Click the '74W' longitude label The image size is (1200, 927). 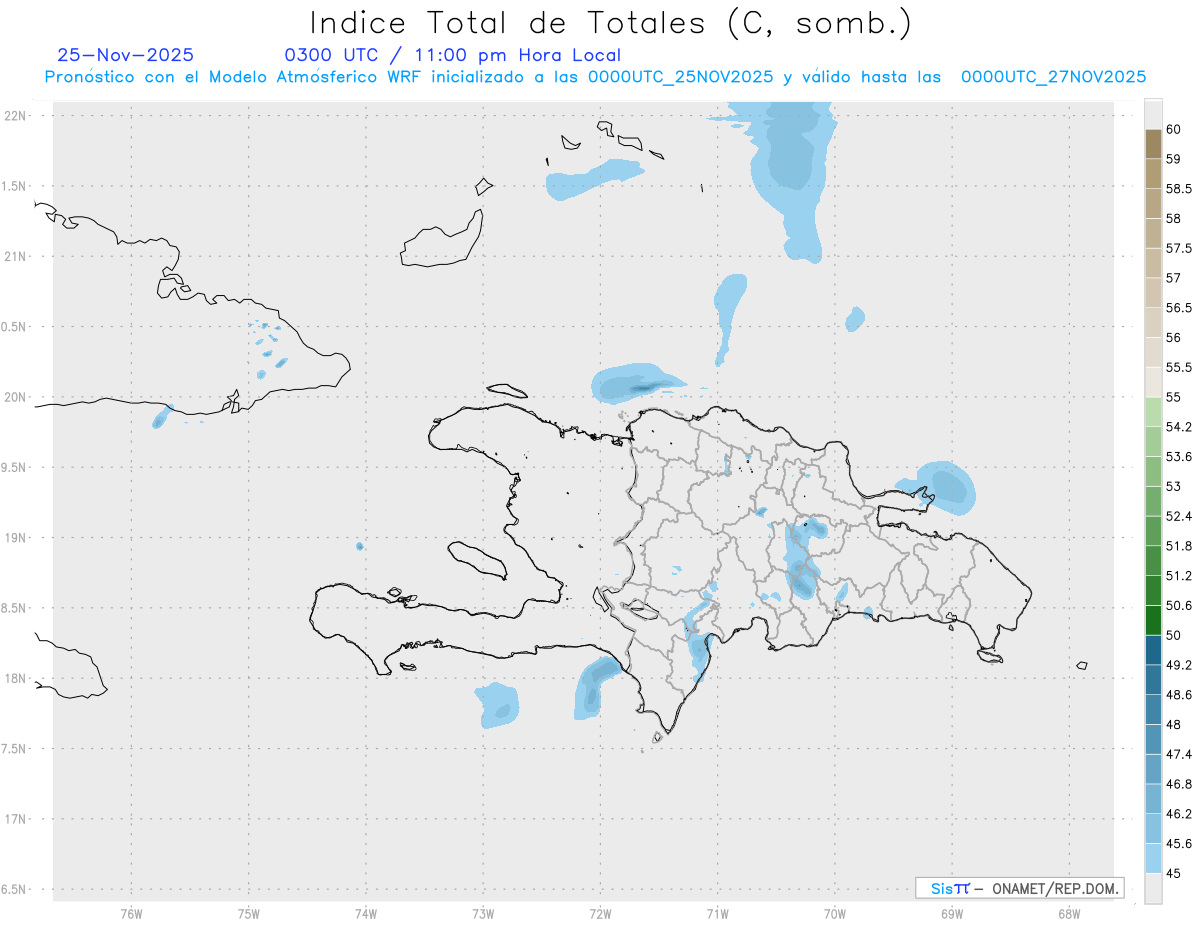366,914
